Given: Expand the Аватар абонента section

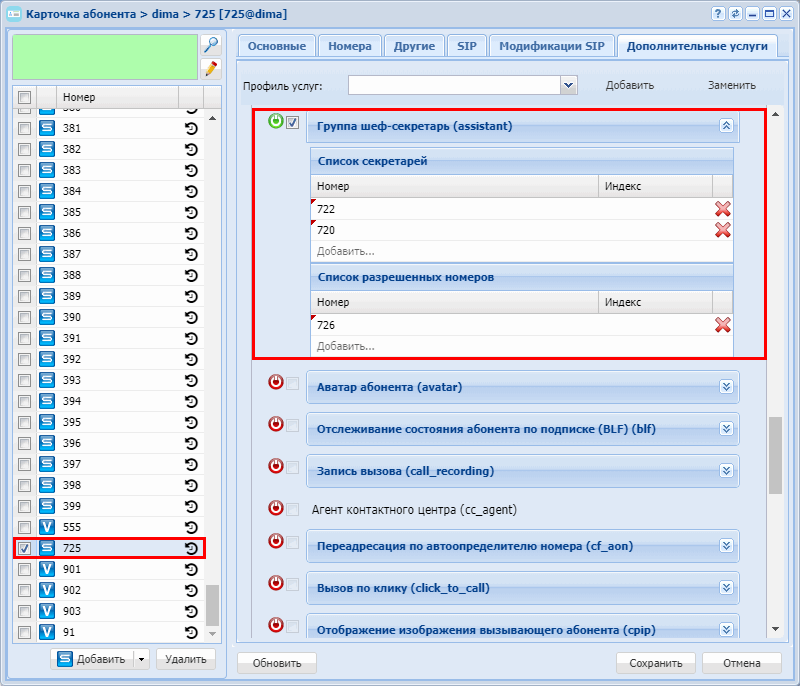Looking at the screenshot, I should (x=726, y=387).
